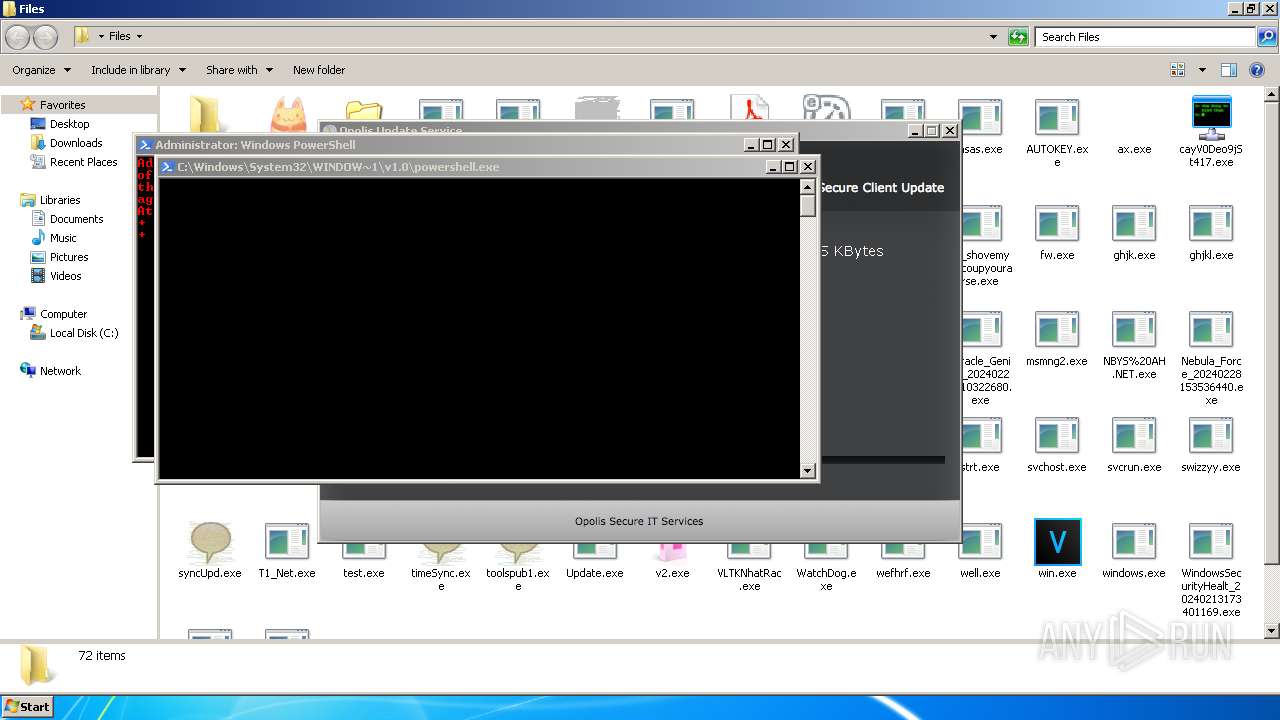The width and height of the screenshot is (1280, 720).
Task: Select Computer in the navigation pane
Action: tap(63, 314)
